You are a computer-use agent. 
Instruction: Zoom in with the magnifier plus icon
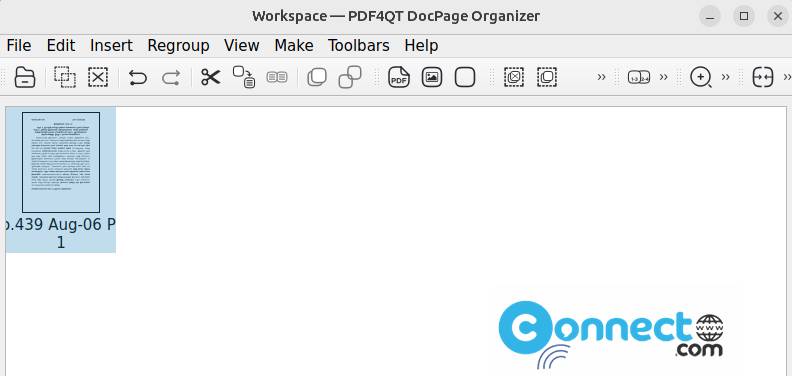701,77
